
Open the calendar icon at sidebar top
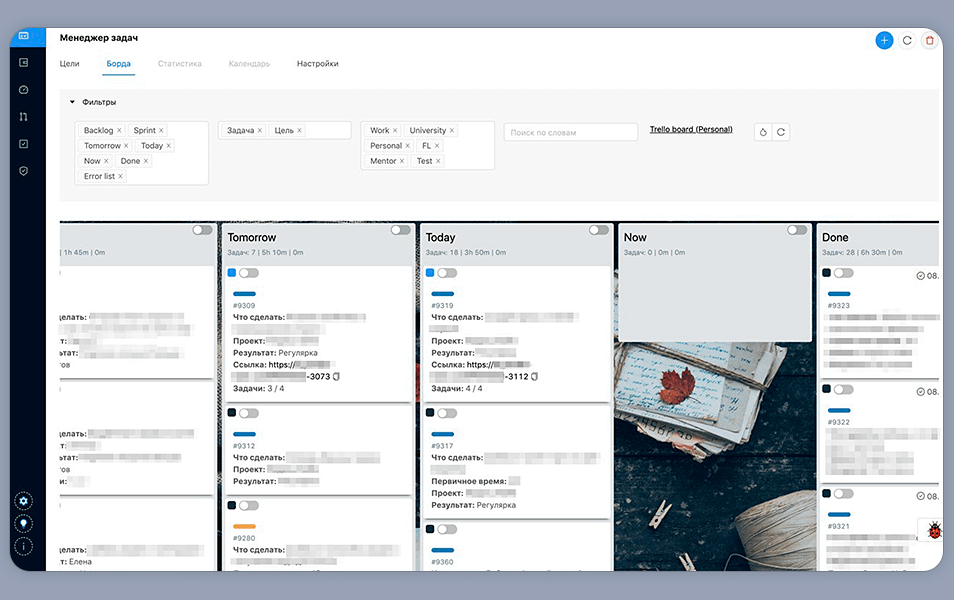24,36
